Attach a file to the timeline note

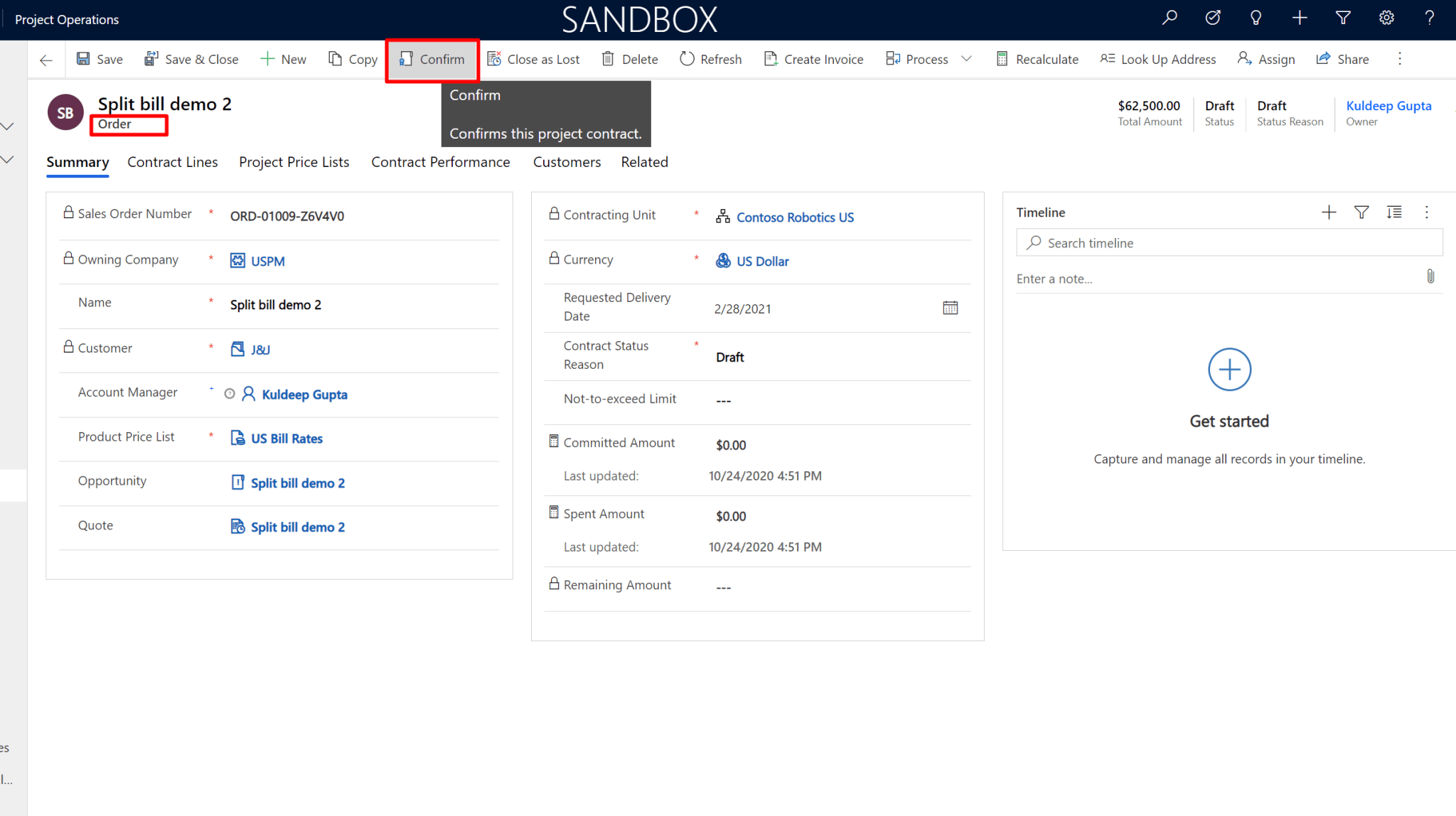point(1431,277)
